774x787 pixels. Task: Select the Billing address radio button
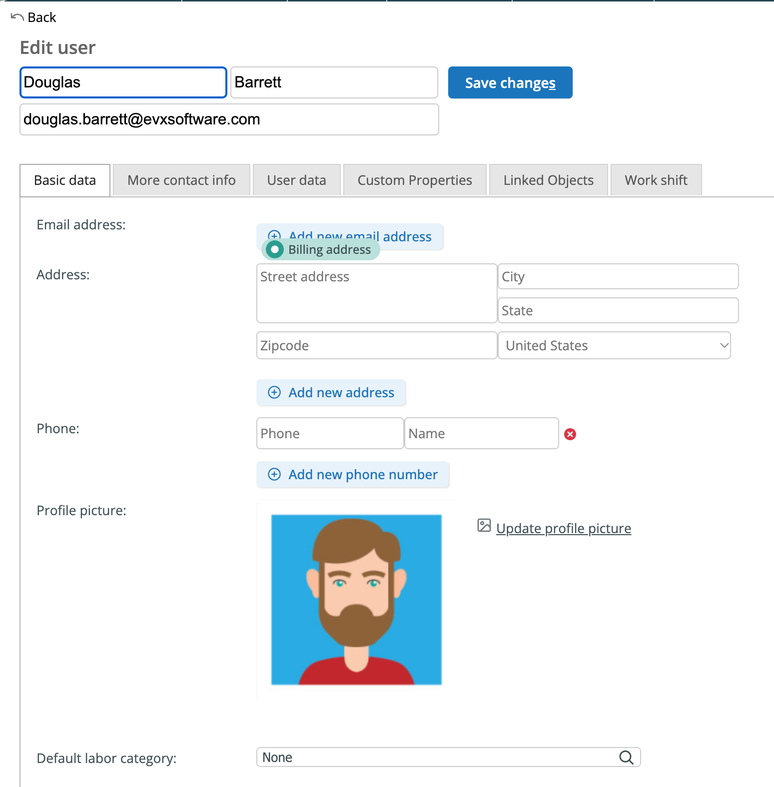275,249
